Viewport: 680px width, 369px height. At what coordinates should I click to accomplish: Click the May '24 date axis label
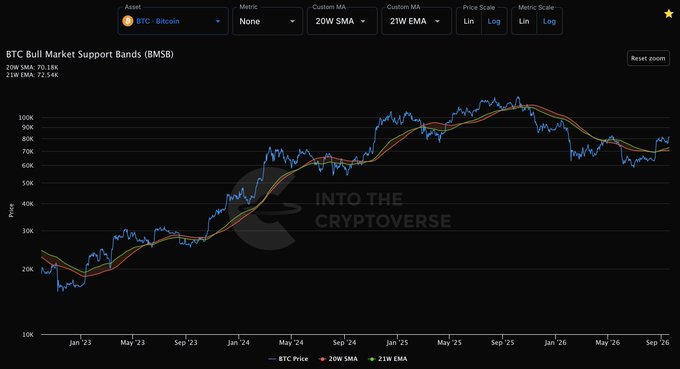click(x=291, y=343)
